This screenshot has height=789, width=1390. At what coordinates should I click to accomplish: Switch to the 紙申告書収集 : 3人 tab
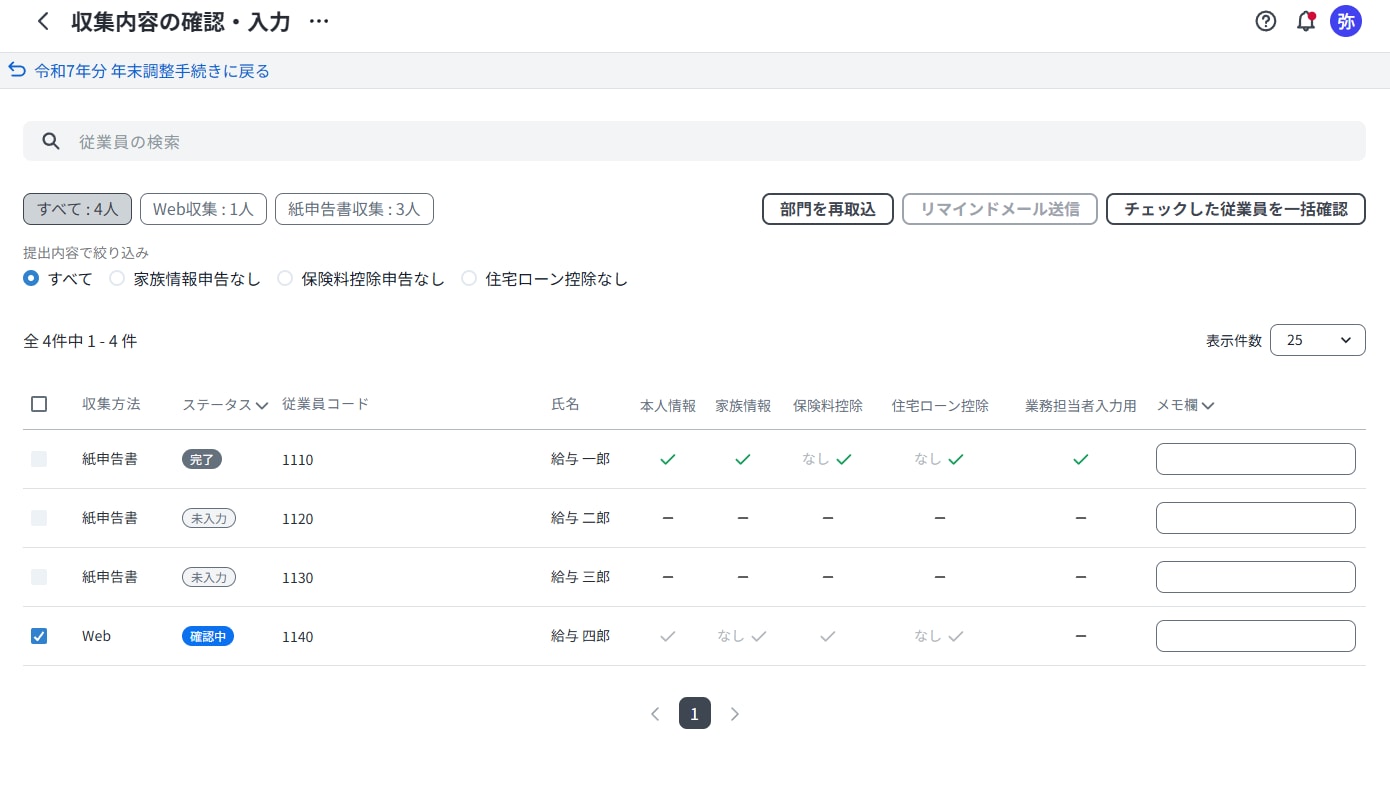pyautogui.click(x=354, y=209)
